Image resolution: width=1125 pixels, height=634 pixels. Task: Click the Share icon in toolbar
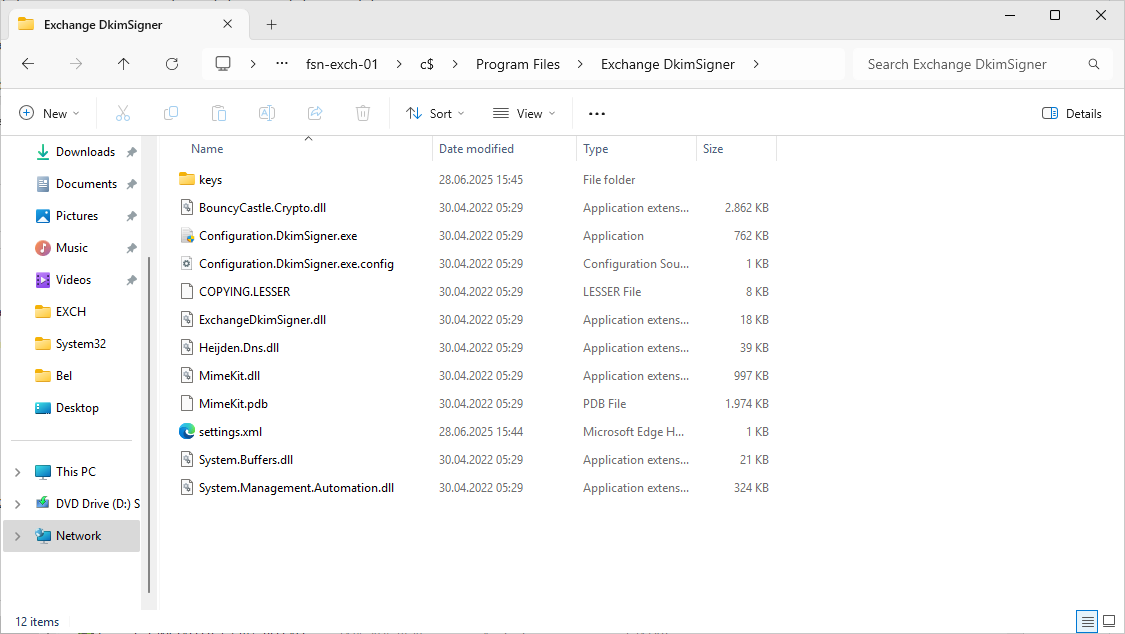(315, 113)
